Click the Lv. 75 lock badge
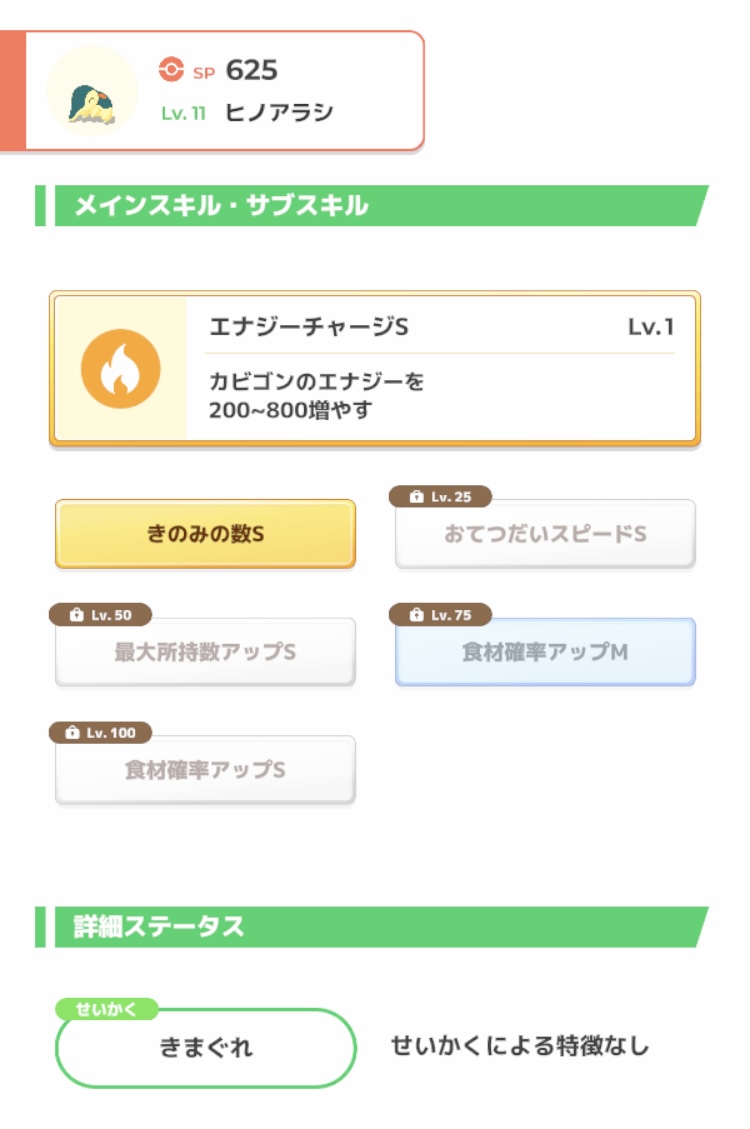750x1129 pixels. tap(440, 615)
